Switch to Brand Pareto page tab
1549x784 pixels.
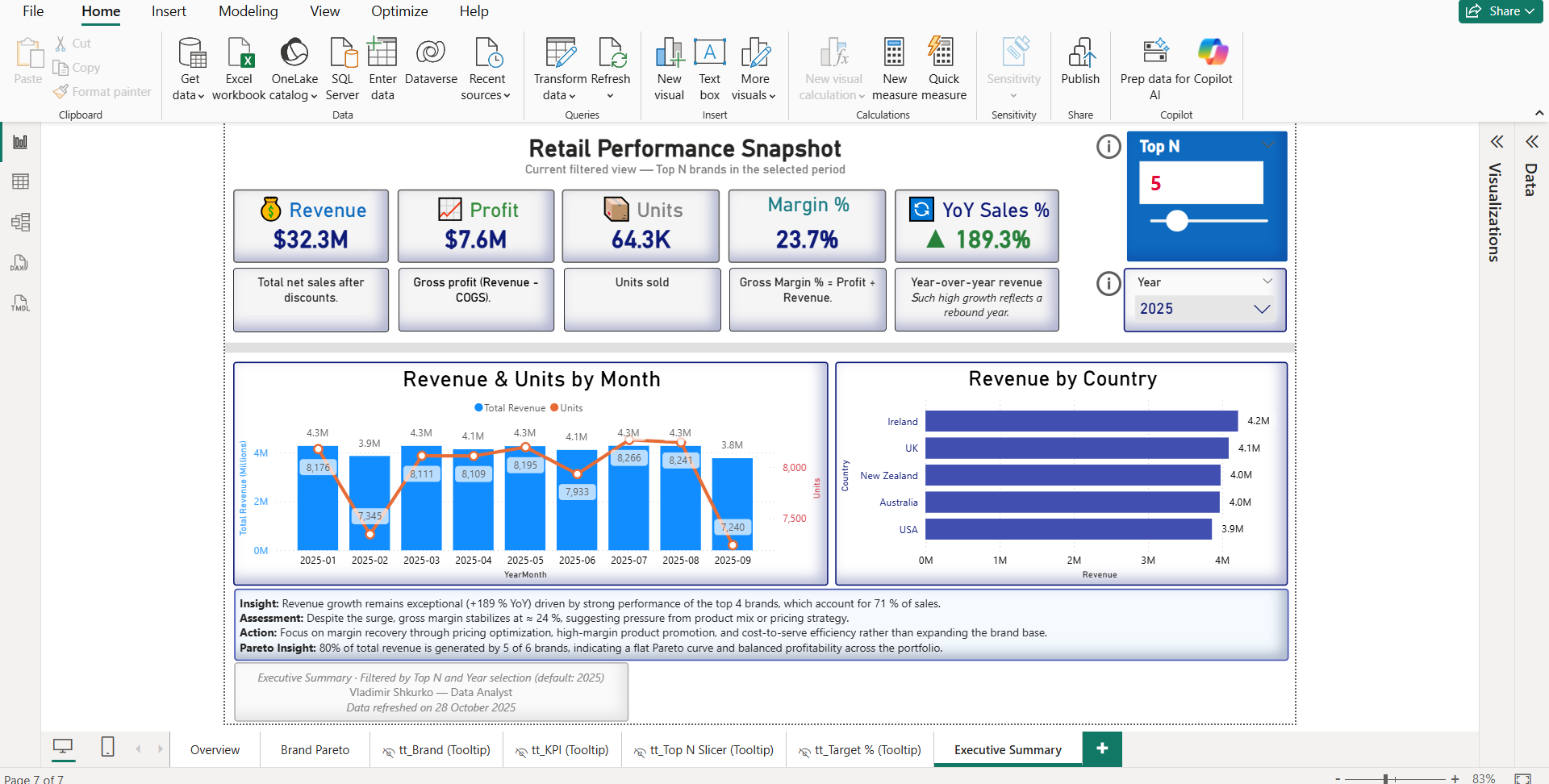tap(315, 750)
